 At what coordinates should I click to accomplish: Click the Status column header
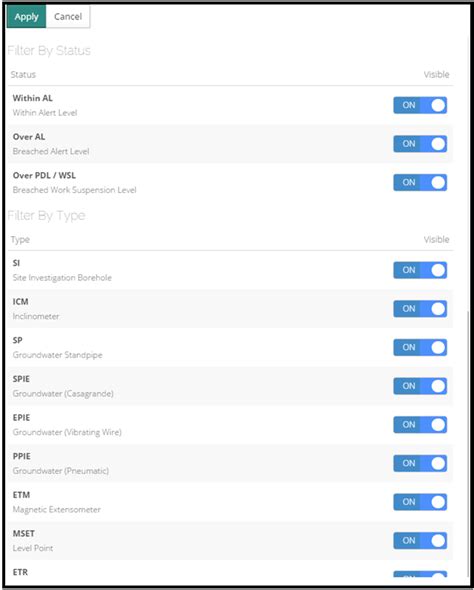[x=23, y=75]
